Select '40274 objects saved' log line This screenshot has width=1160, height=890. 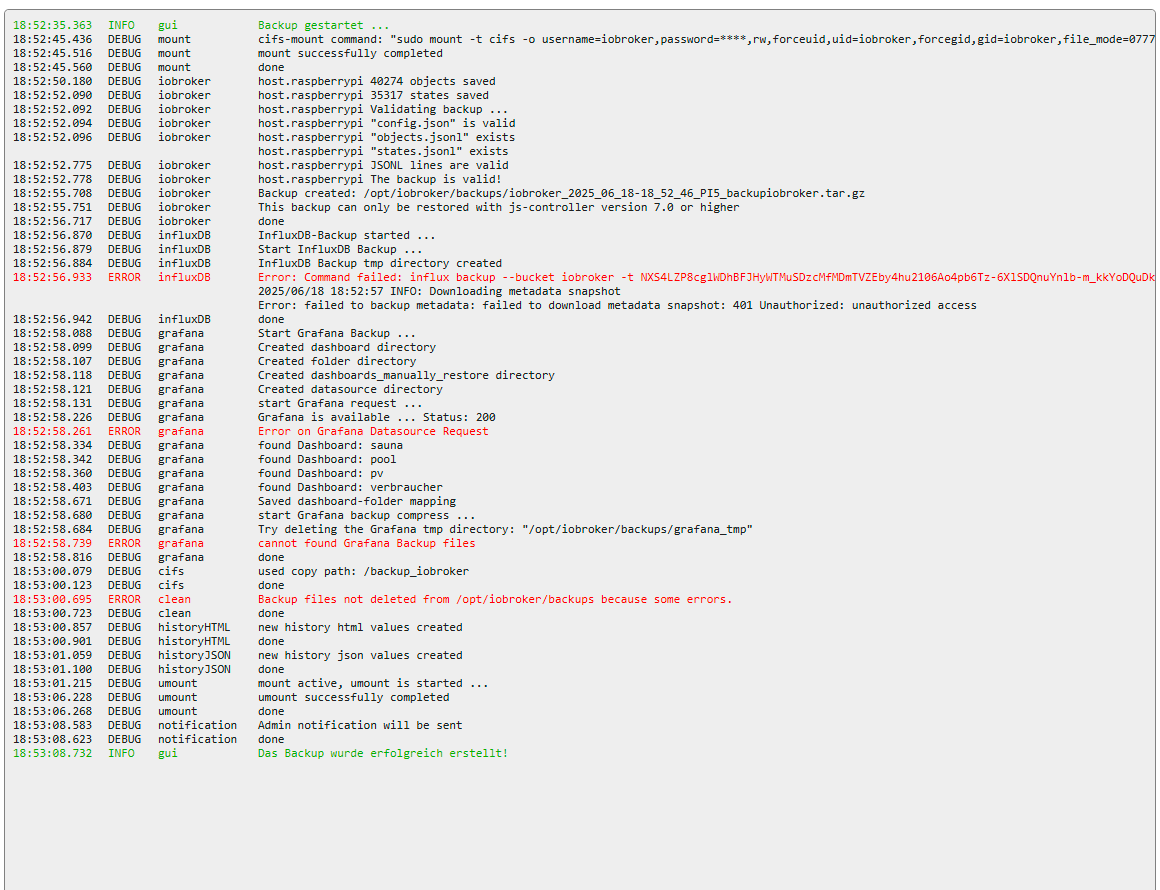tap(377, 81)
